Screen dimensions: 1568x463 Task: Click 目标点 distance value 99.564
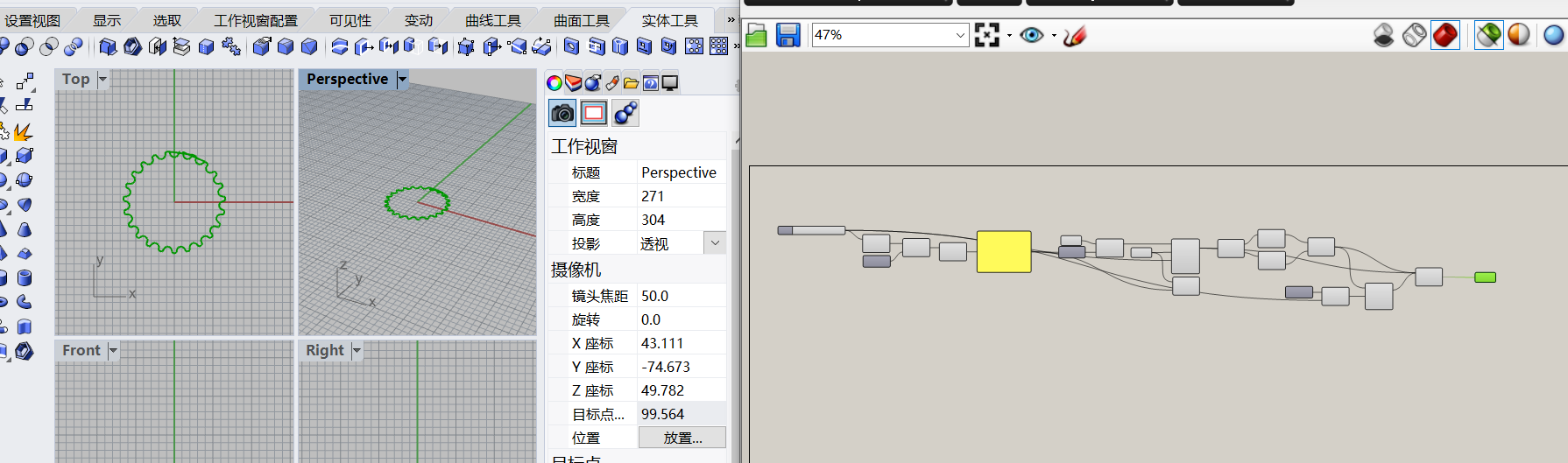click(x=682, y=414)
